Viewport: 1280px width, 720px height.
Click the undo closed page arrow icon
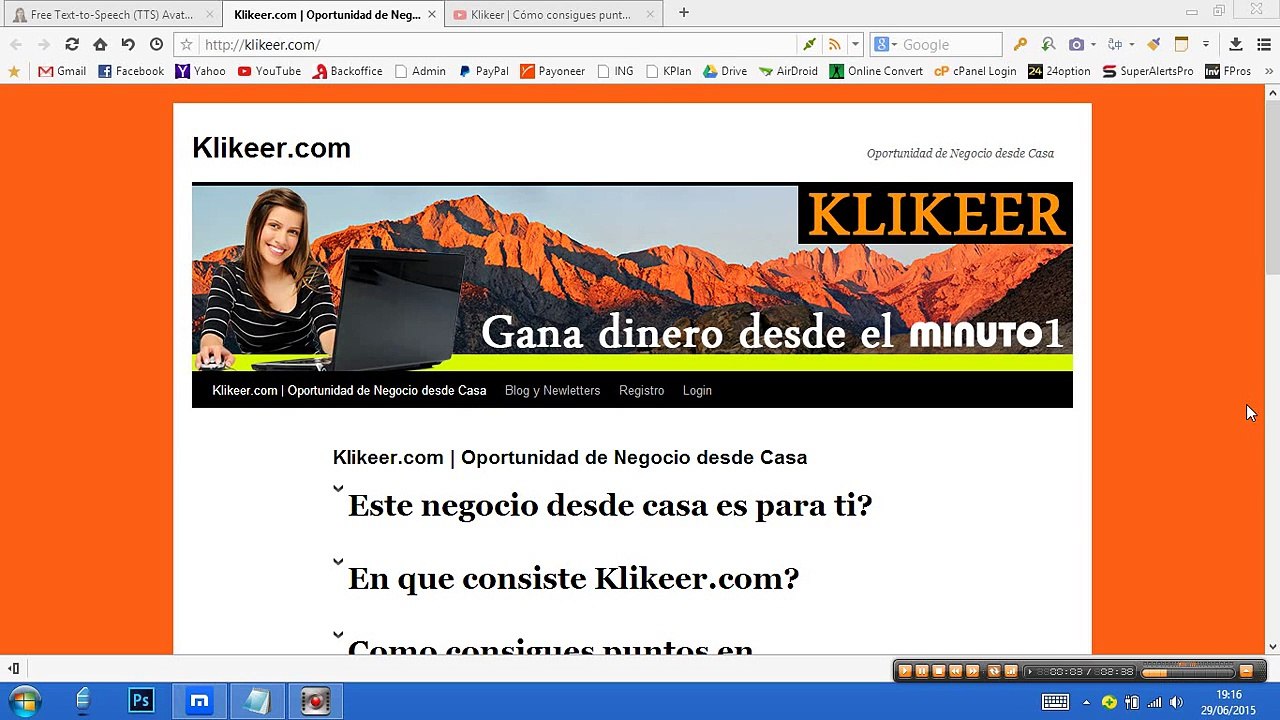click(128, 44)
